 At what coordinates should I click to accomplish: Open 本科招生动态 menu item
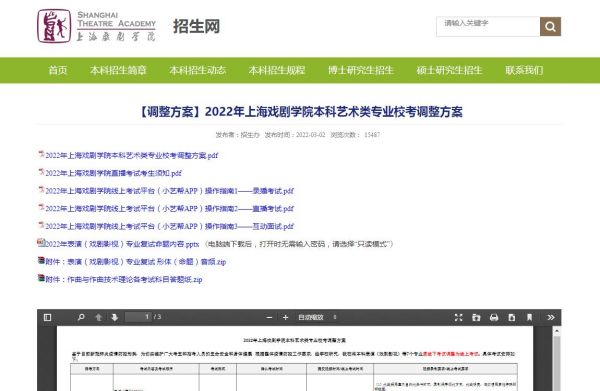pos(197,70)
